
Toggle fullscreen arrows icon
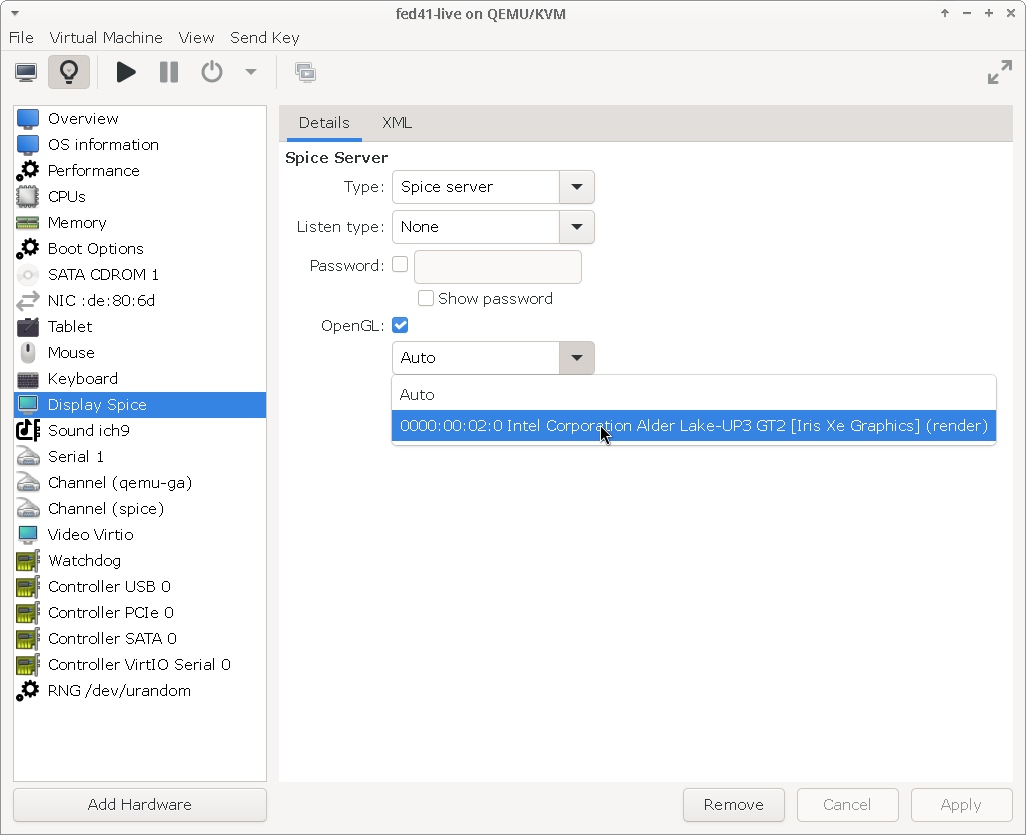tap(1000, 72)
